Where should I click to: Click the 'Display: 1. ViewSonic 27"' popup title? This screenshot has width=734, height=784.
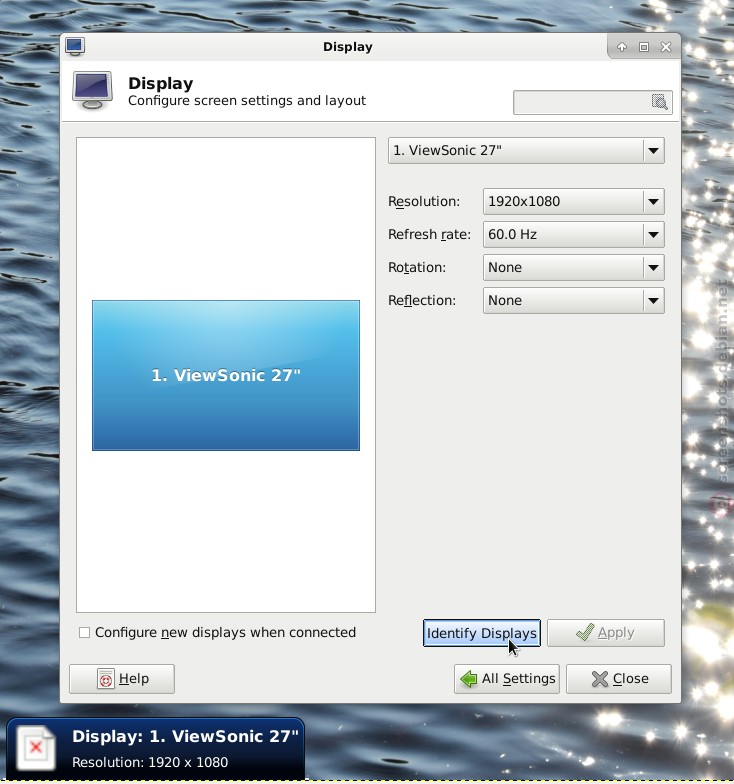185,736
